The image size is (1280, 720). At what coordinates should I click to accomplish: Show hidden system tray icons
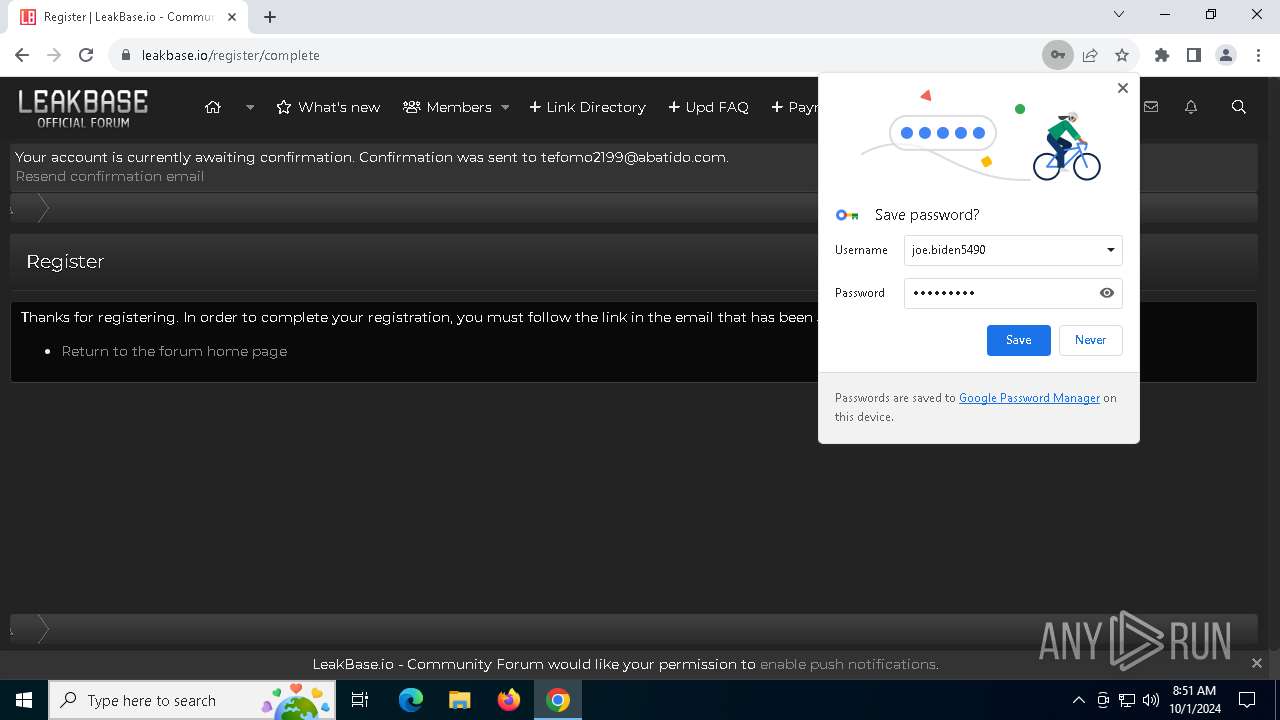coord(1078,700)
